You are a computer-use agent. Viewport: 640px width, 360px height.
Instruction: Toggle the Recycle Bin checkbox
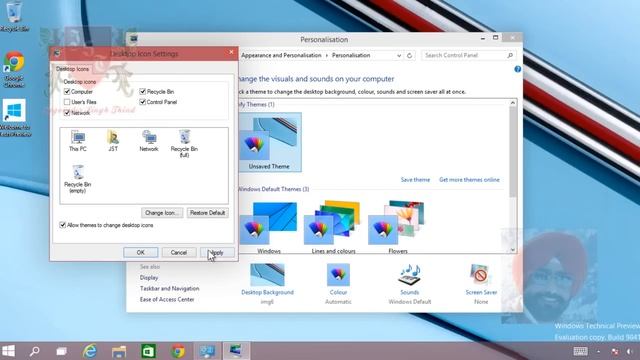pos(142,91)
